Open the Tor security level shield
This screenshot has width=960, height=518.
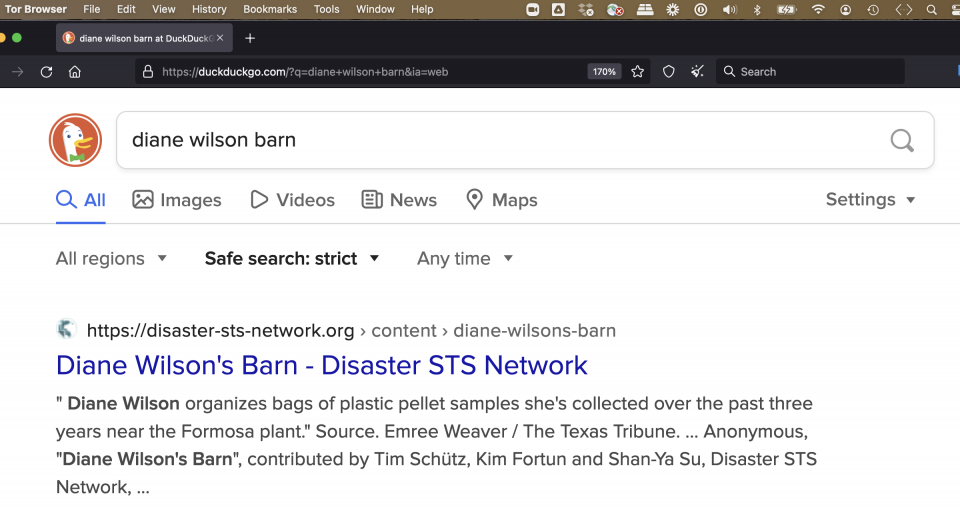click(669, 72)
